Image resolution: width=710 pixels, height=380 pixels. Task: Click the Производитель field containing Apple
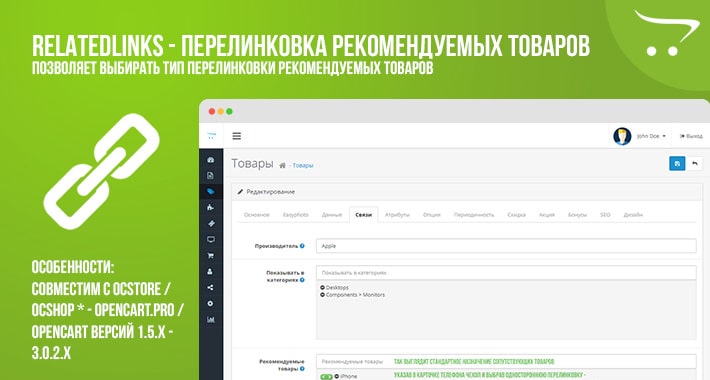point(506,246)
